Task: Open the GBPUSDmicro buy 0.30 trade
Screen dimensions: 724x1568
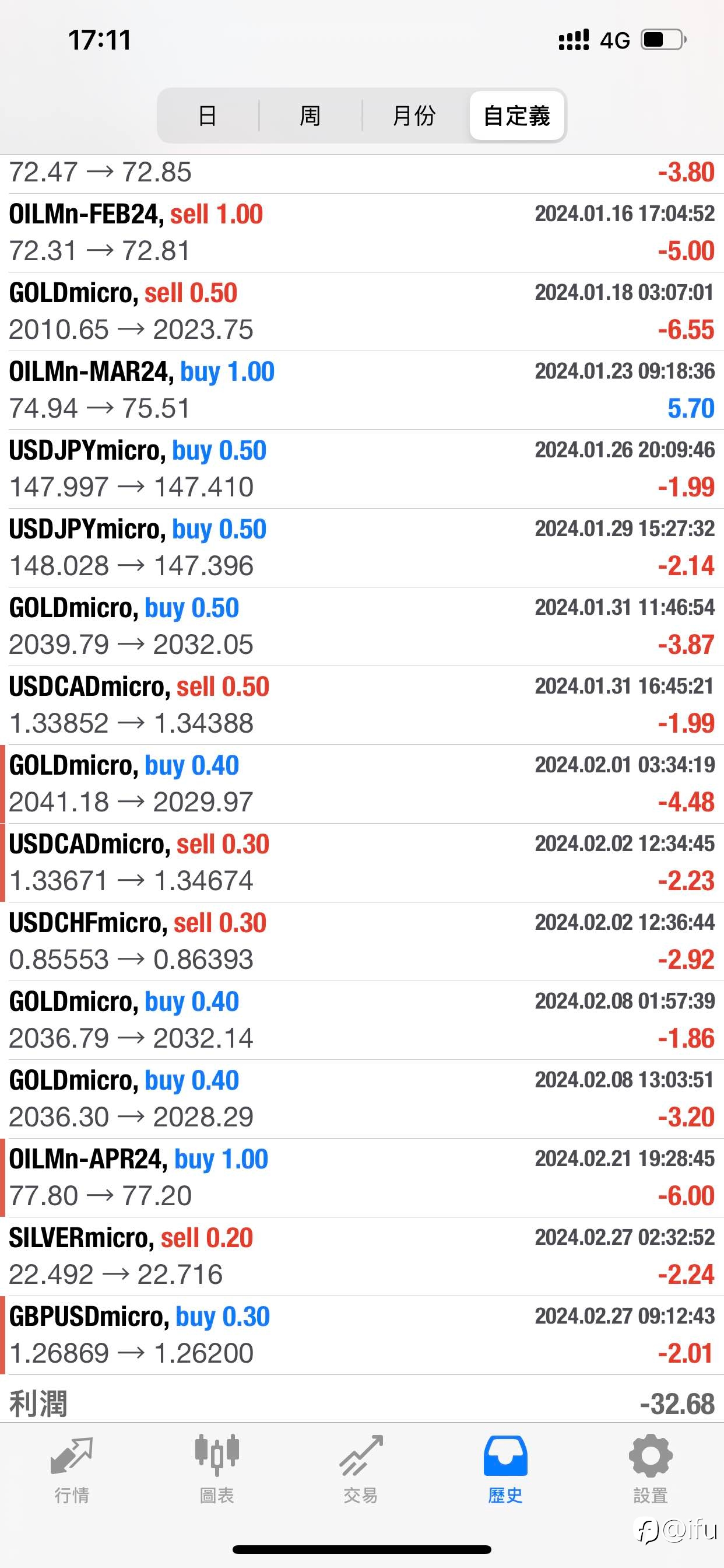Action: tap(361, 1335)
